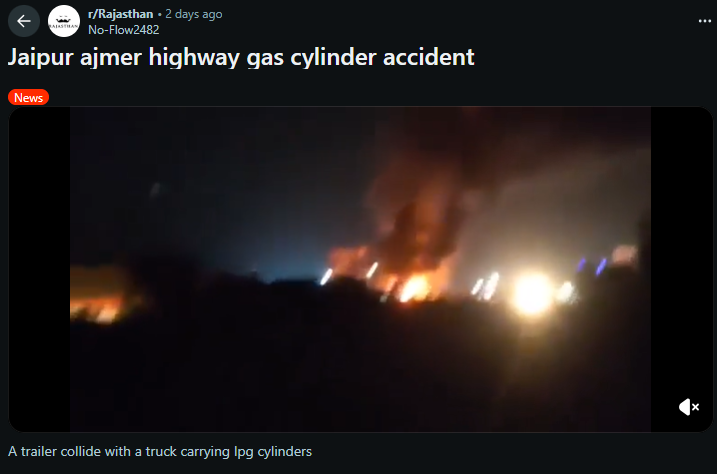
Task: Click the bright white light in the video
Action: (532, 295)
